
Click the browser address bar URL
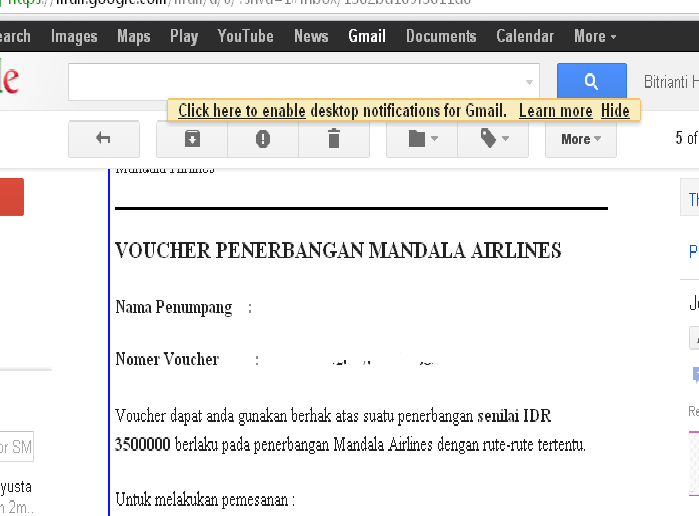tap(236, 2)
